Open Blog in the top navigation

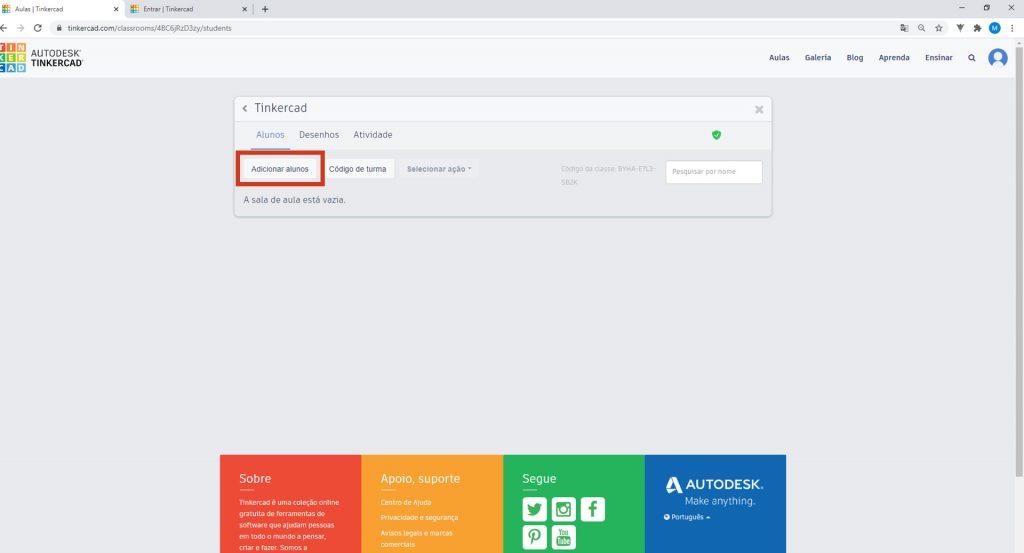[x=855, y=58]
